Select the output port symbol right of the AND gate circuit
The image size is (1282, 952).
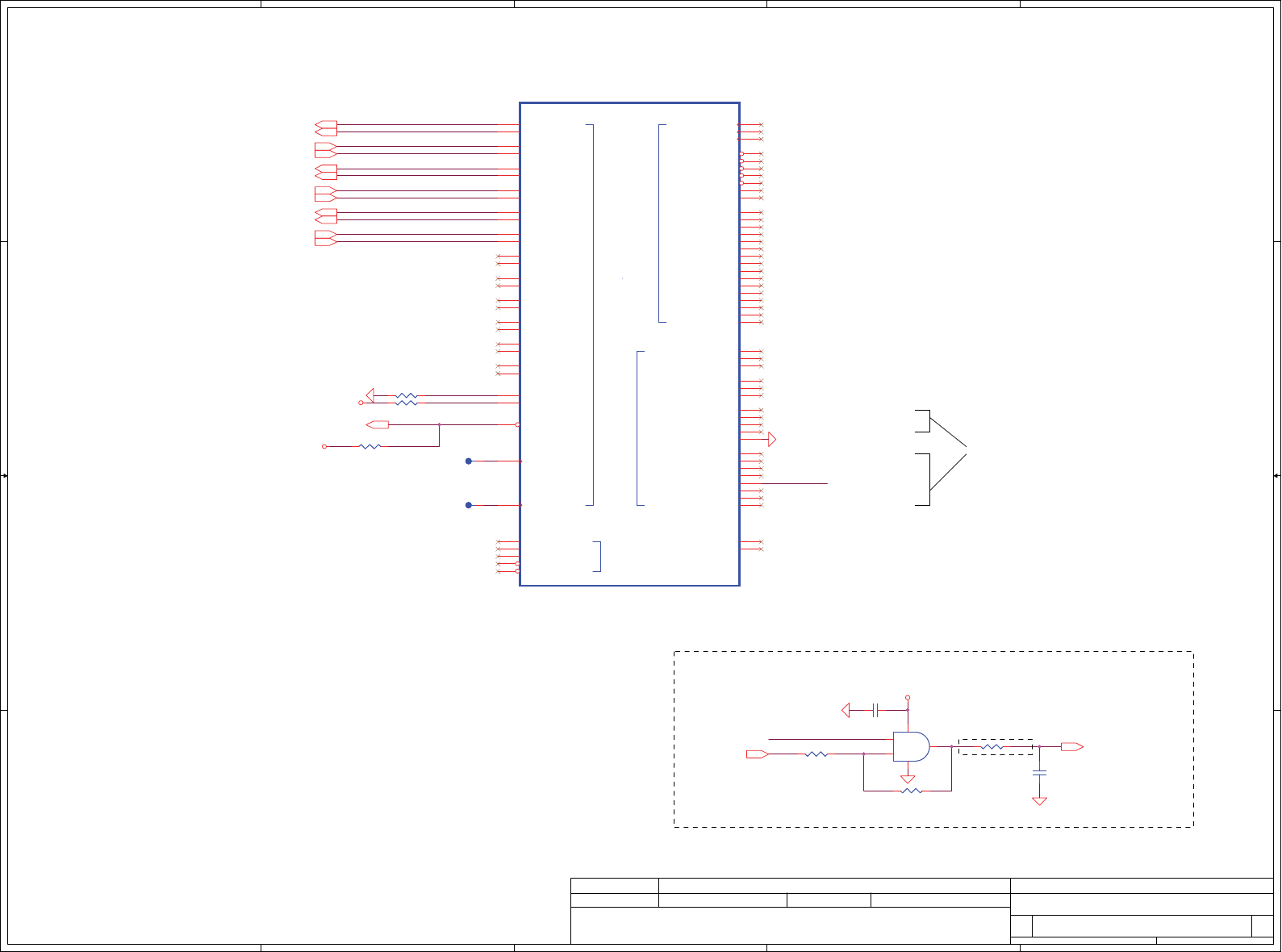[1072, 747]
